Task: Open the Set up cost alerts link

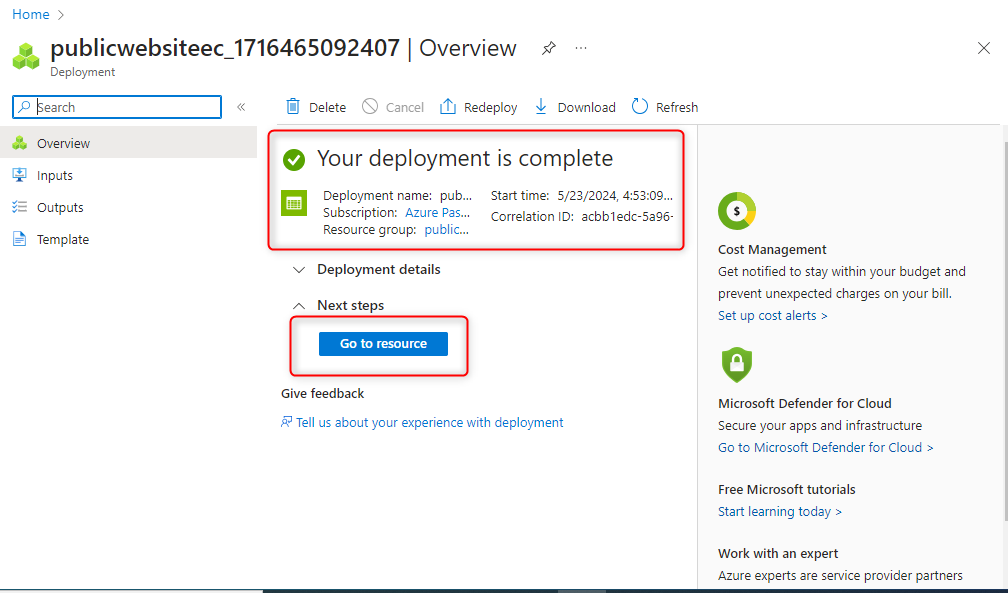Action: (772, 316)
